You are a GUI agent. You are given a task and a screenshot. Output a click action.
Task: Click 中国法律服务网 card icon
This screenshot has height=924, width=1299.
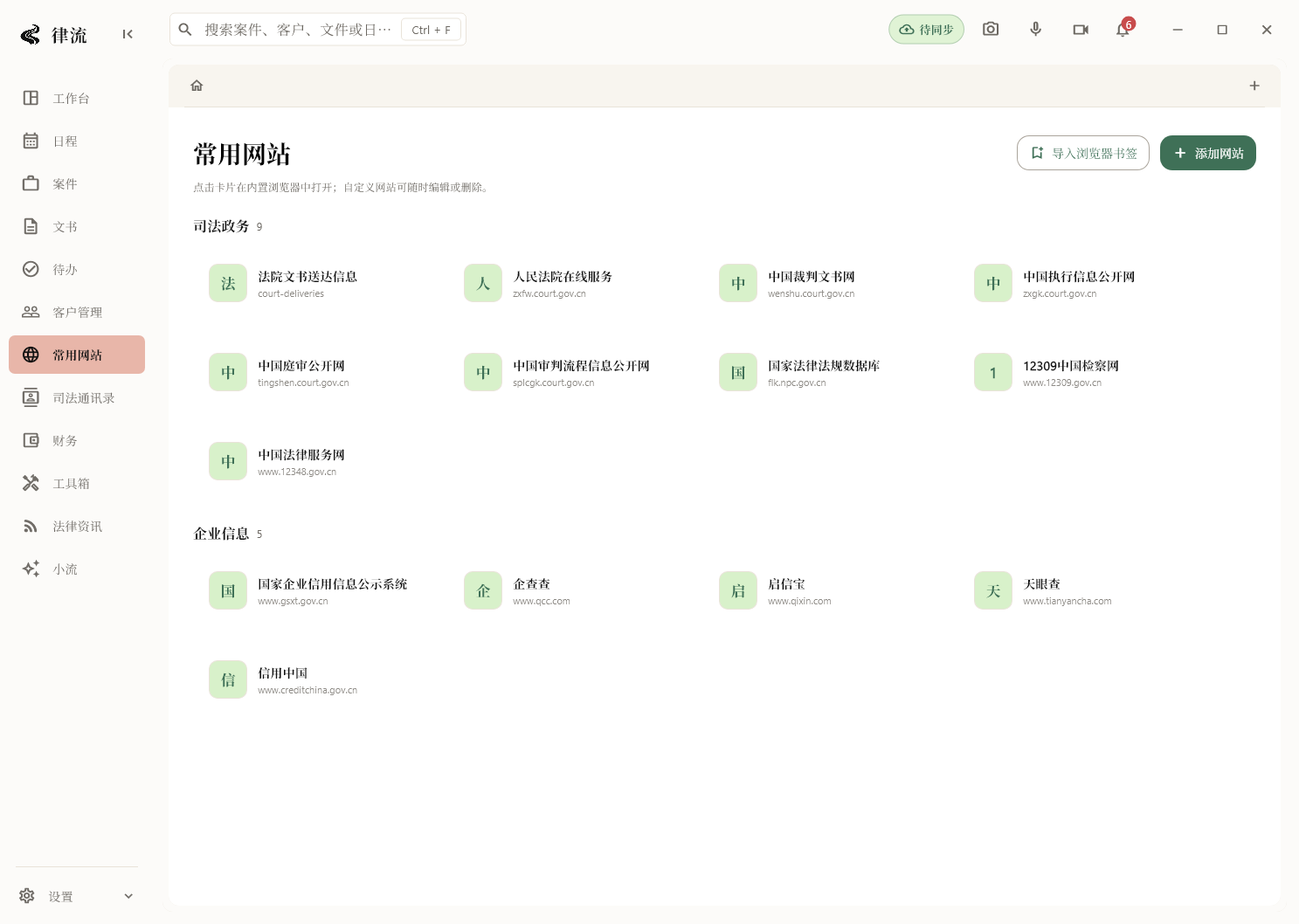click(228, 461)
